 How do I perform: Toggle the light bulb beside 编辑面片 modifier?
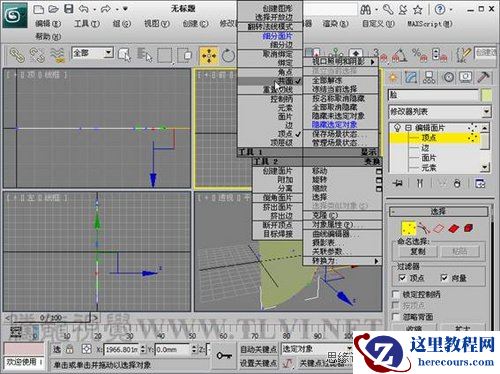(397, 128)
